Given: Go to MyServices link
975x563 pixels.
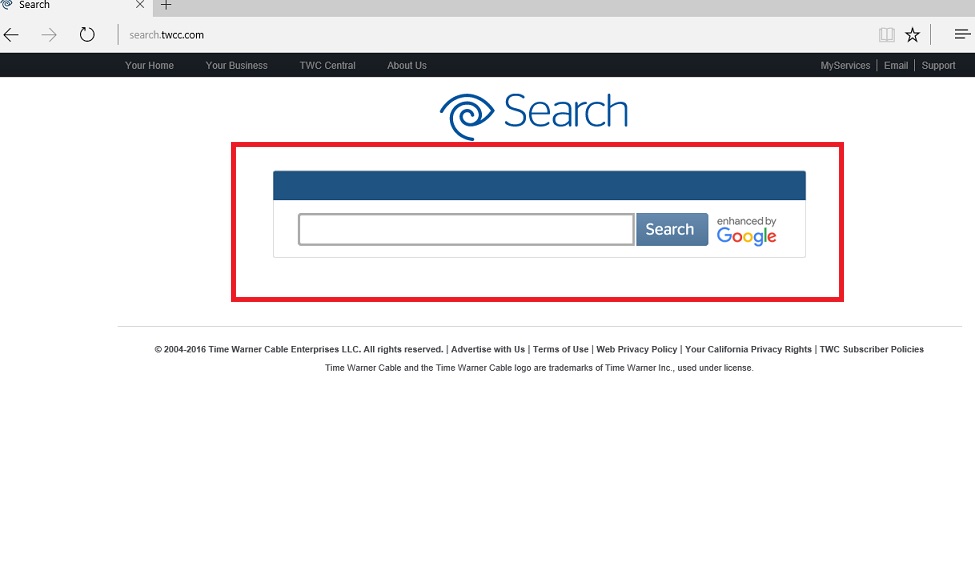Looking at the screenshot, I should 845,65.
